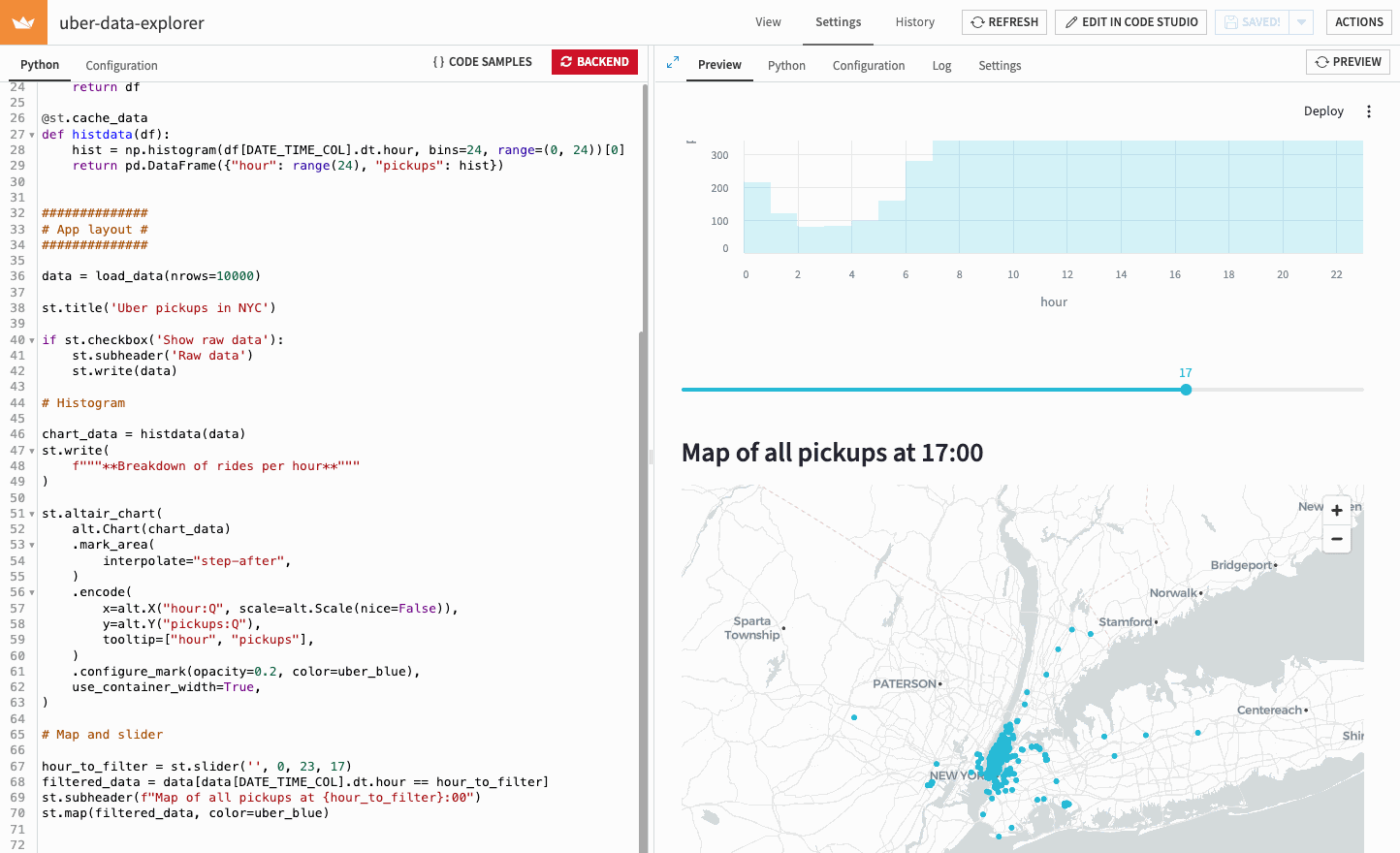The height and width of the screenshot is (853, 1400).
Task: Expand the preview pane to fullscreen
Action: pyautogui.click(x=673, y=62)
